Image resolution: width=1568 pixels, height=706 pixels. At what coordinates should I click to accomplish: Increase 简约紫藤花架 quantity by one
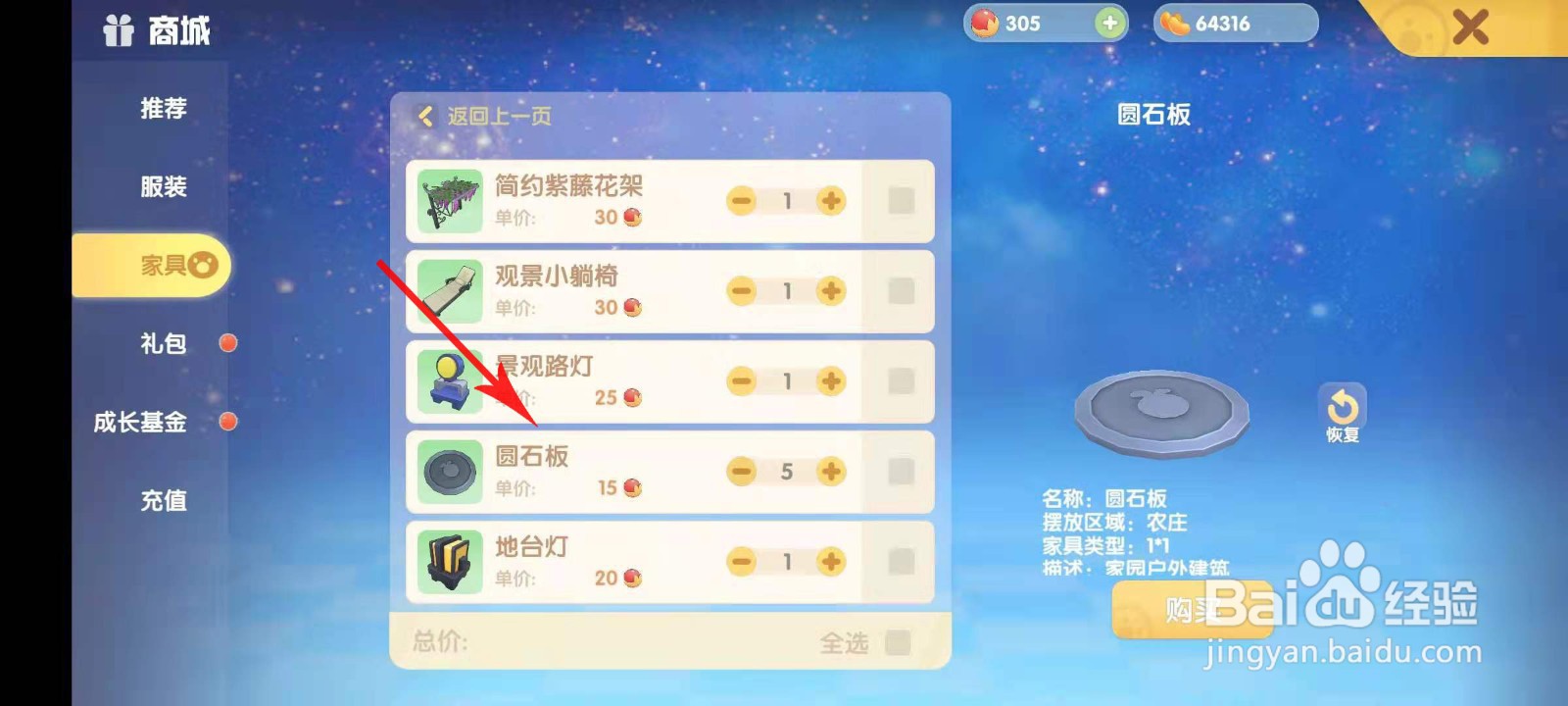(x=831, y=201)
